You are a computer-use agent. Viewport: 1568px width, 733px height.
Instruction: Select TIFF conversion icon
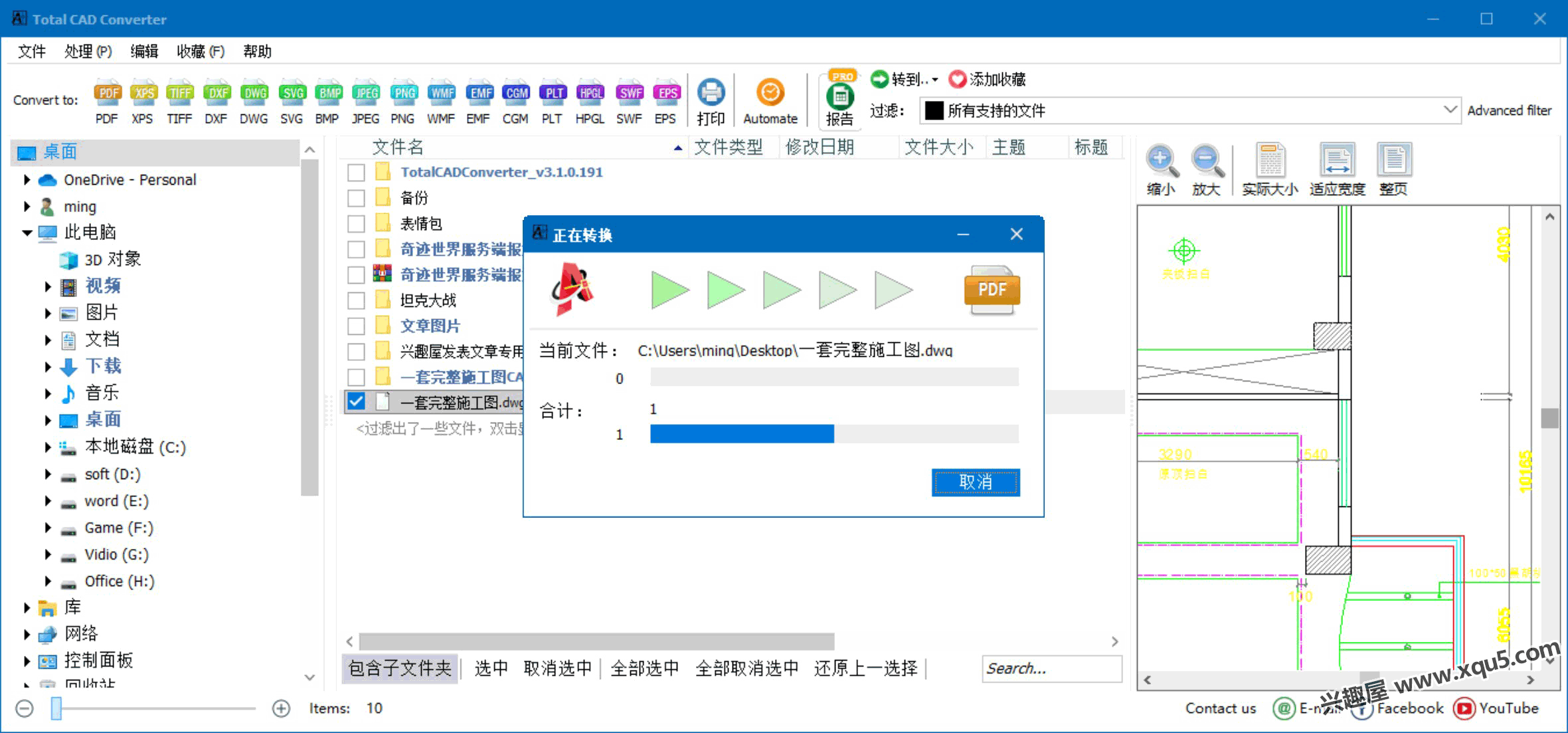click(x=179, y=94)
